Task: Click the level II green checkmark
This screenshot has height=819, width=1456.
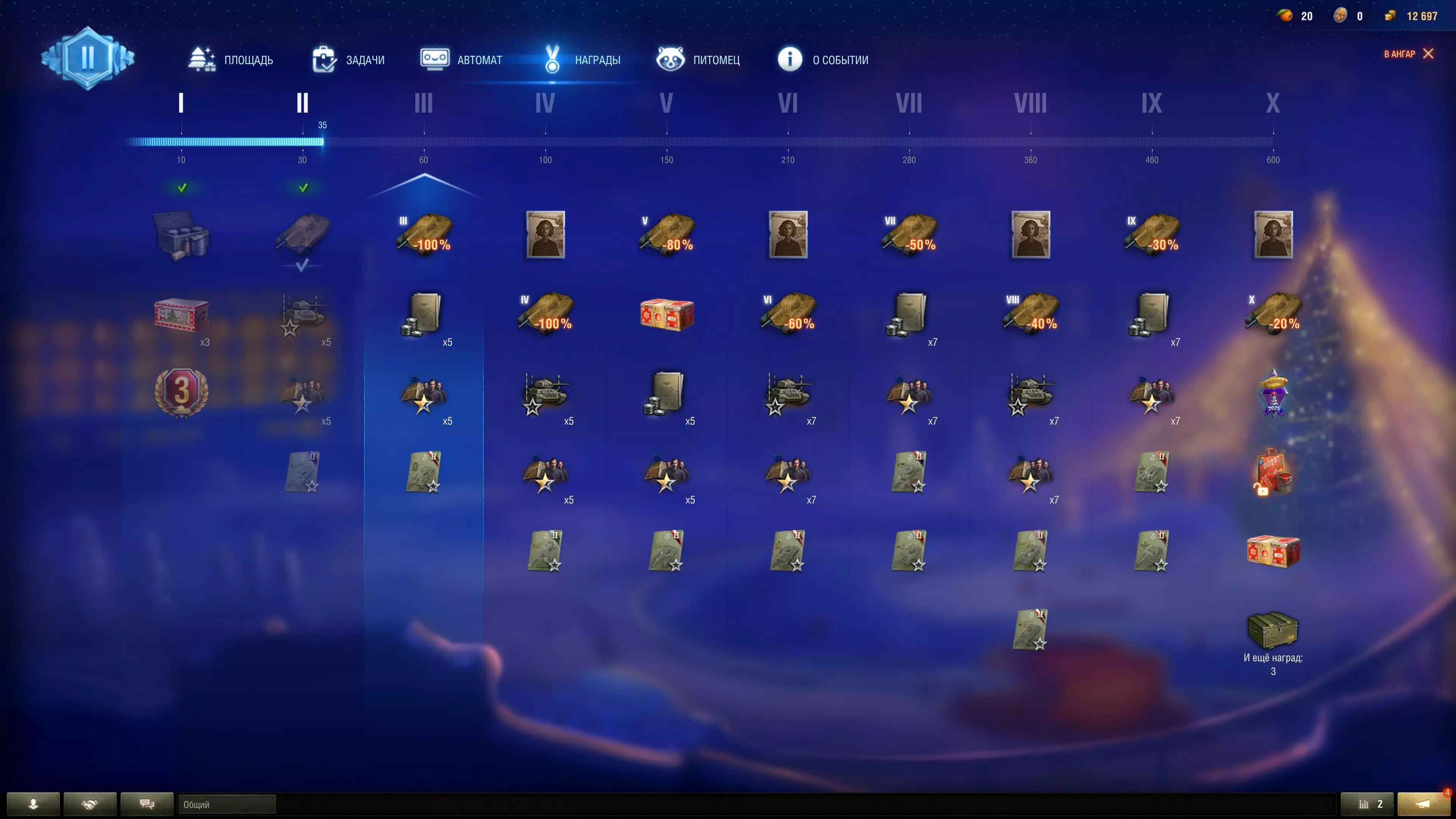Action: tap(303, 188)
